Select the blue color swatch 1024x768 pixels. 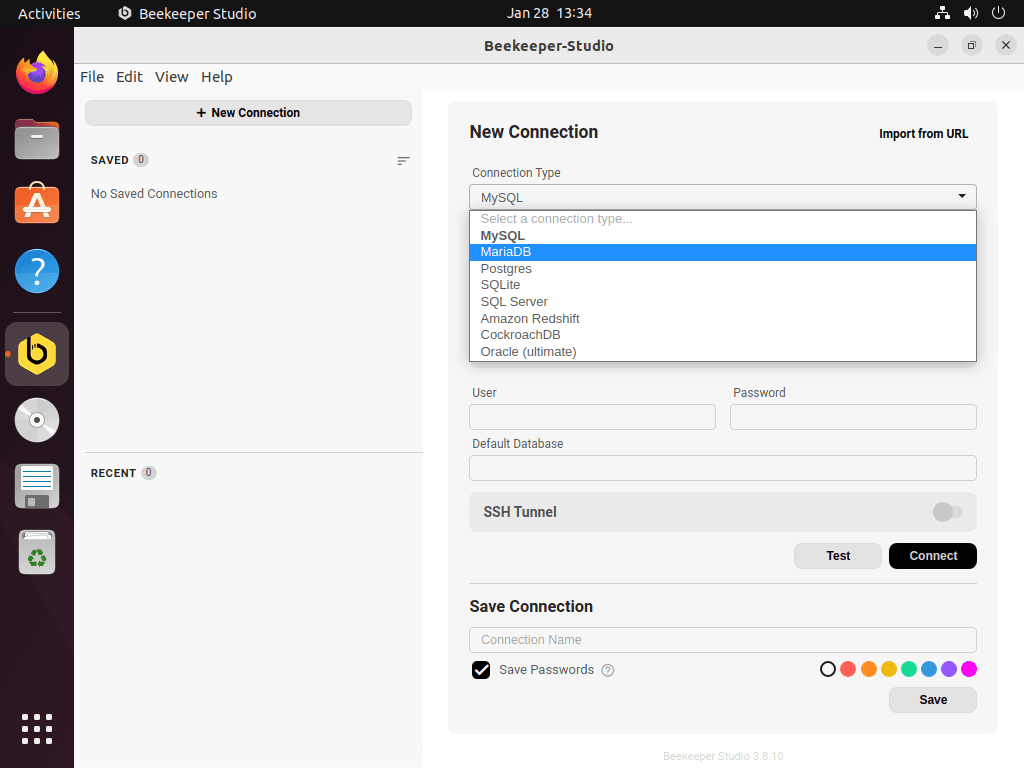(x=929, y=669)
